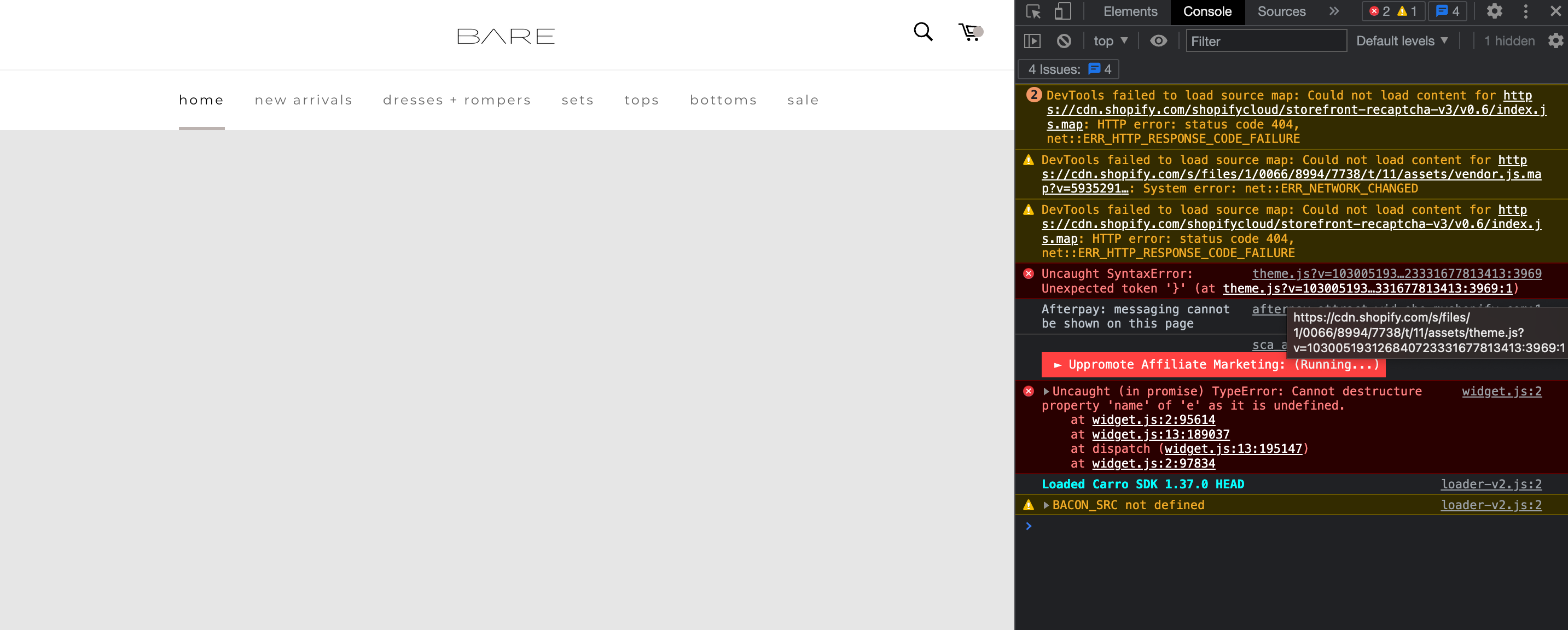The height and width of the screenshot is (630, 1568).
Task: Open the Default levels dropdown
Action: pos(1401,41)
